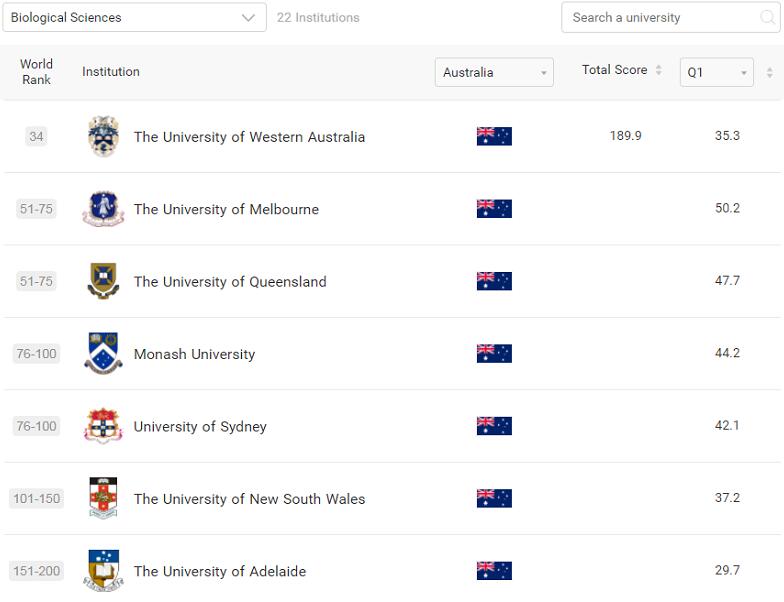The image size is (784, 602).
Task: Open Monash University institution page
Action: [194, 354]
